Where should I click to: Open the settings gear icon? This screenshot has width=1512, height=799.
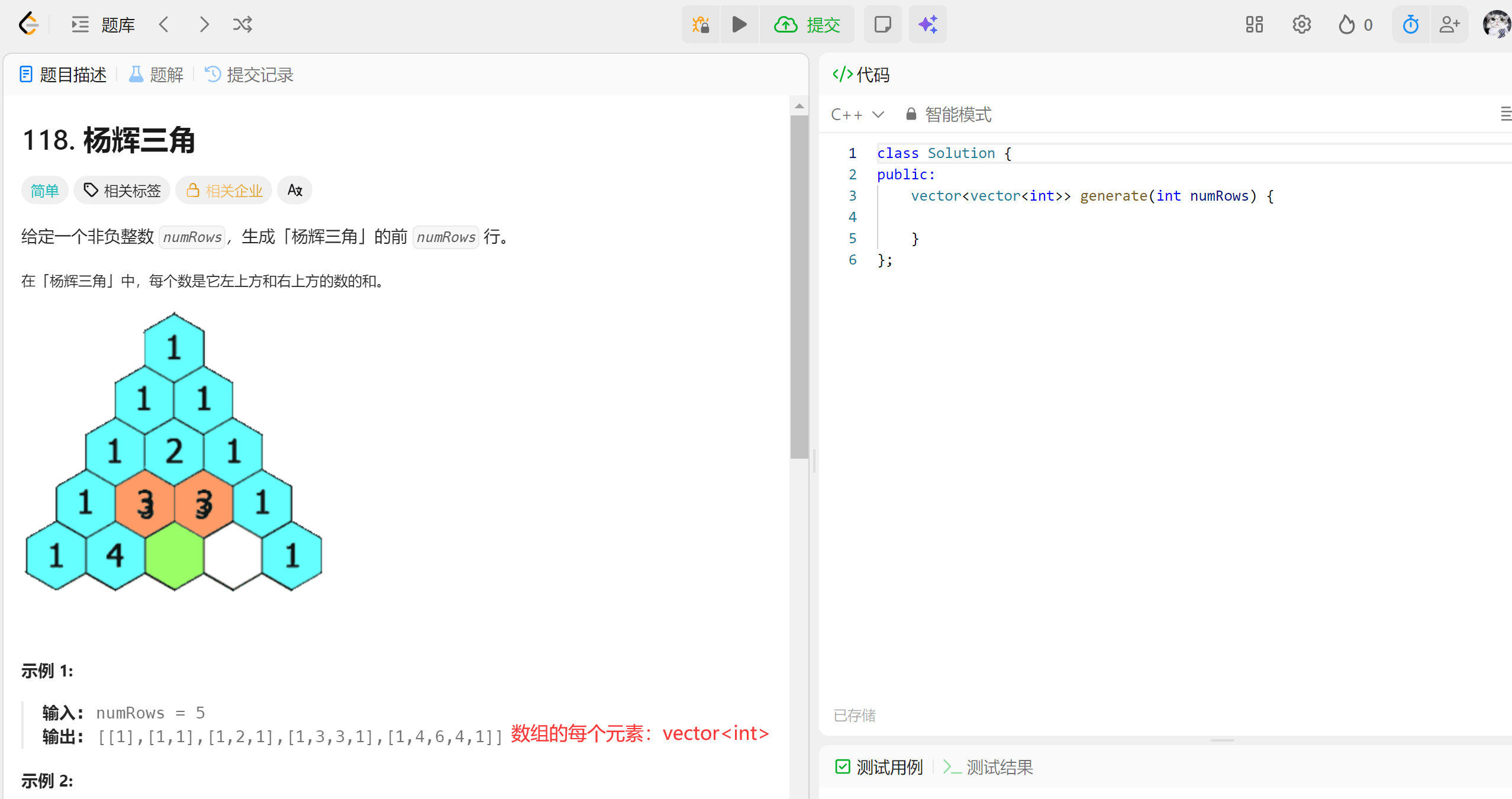[1301, 24]
